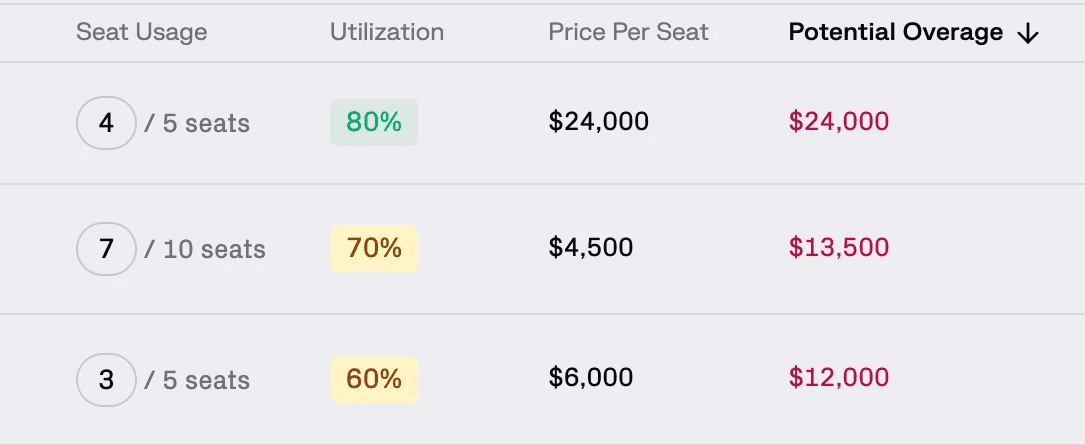Viewport: 1085px width, 445px height.
Task: Click the $12,000 potential overage amount
Action: (838, 378)
